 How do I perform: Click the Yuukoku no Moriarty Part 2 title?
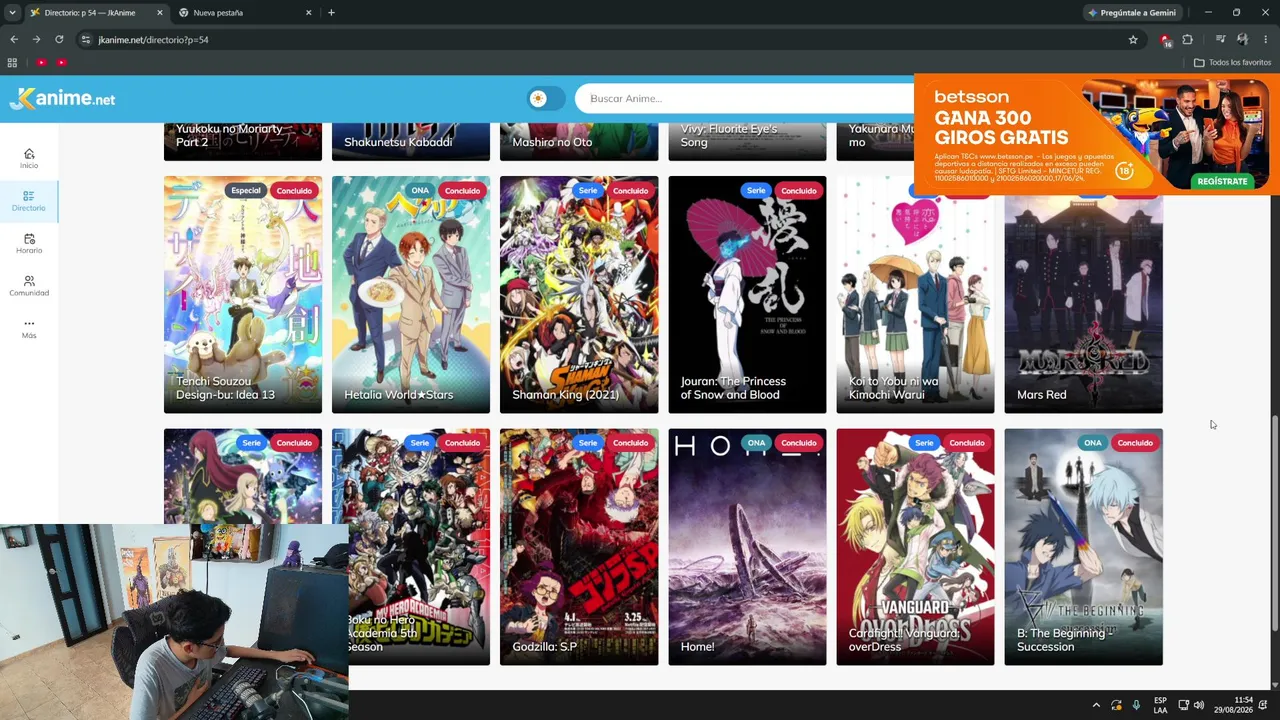229,135
